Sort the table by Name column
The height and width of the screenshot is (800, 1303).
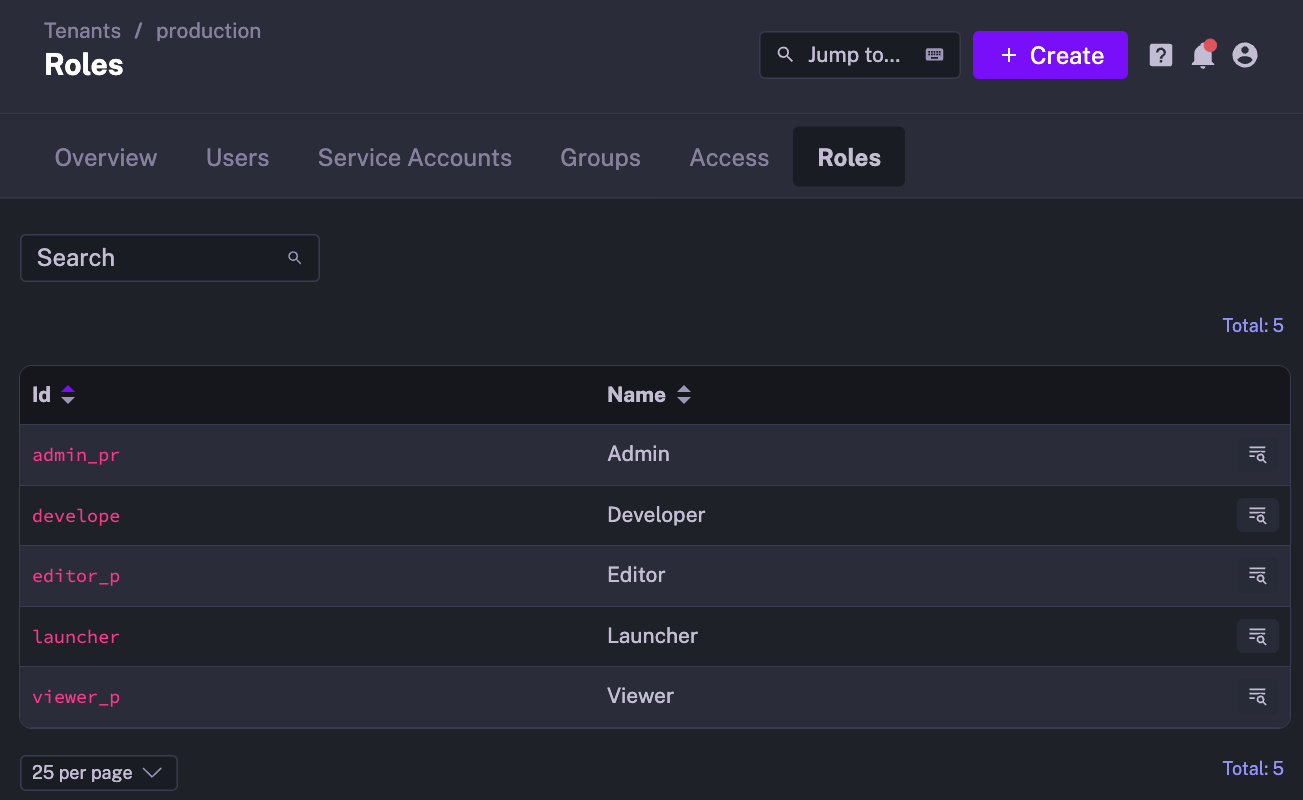pos(683,395)
